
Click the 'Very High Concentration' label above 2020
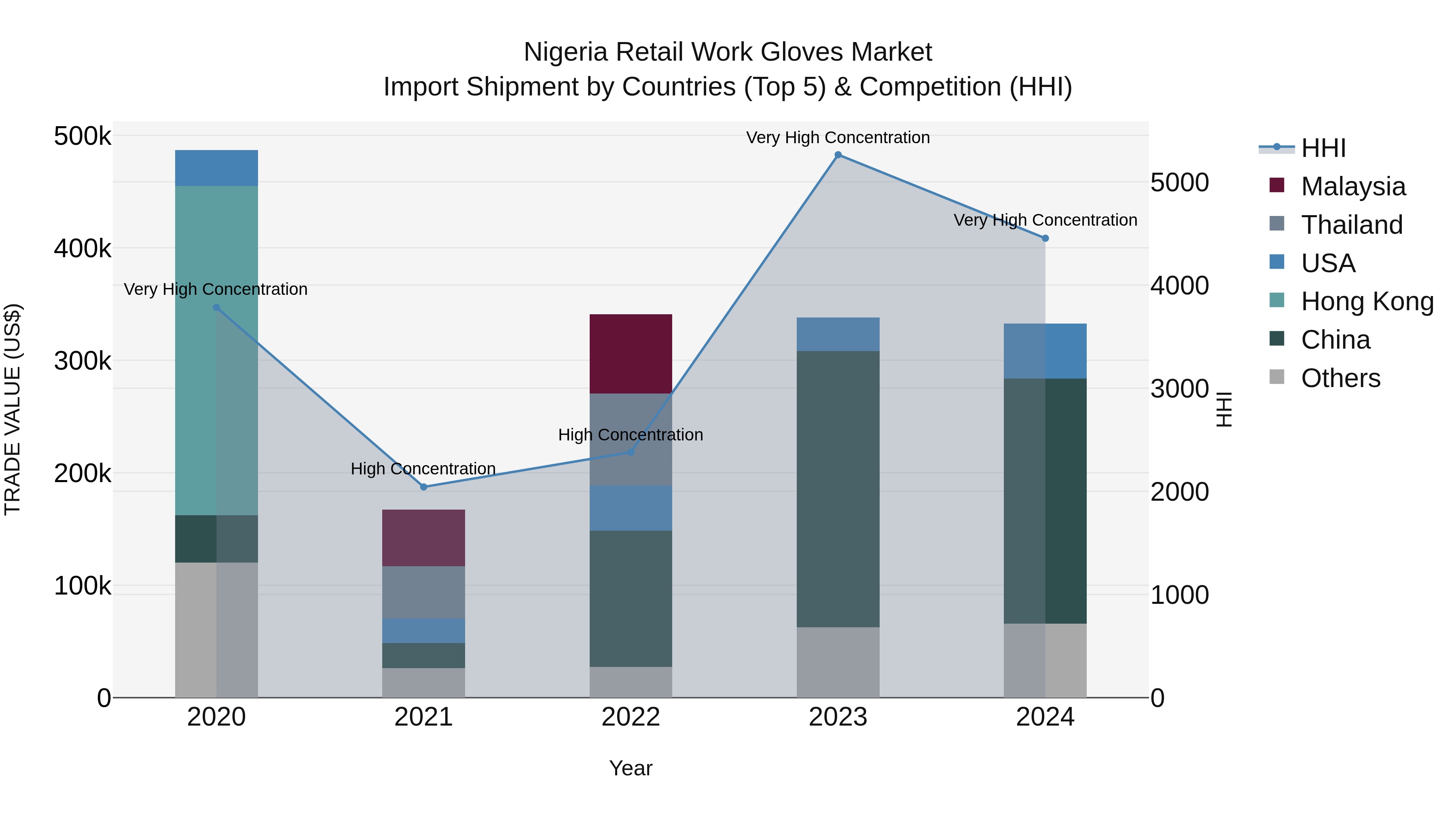pyautogui.click(x=216, y=289)
